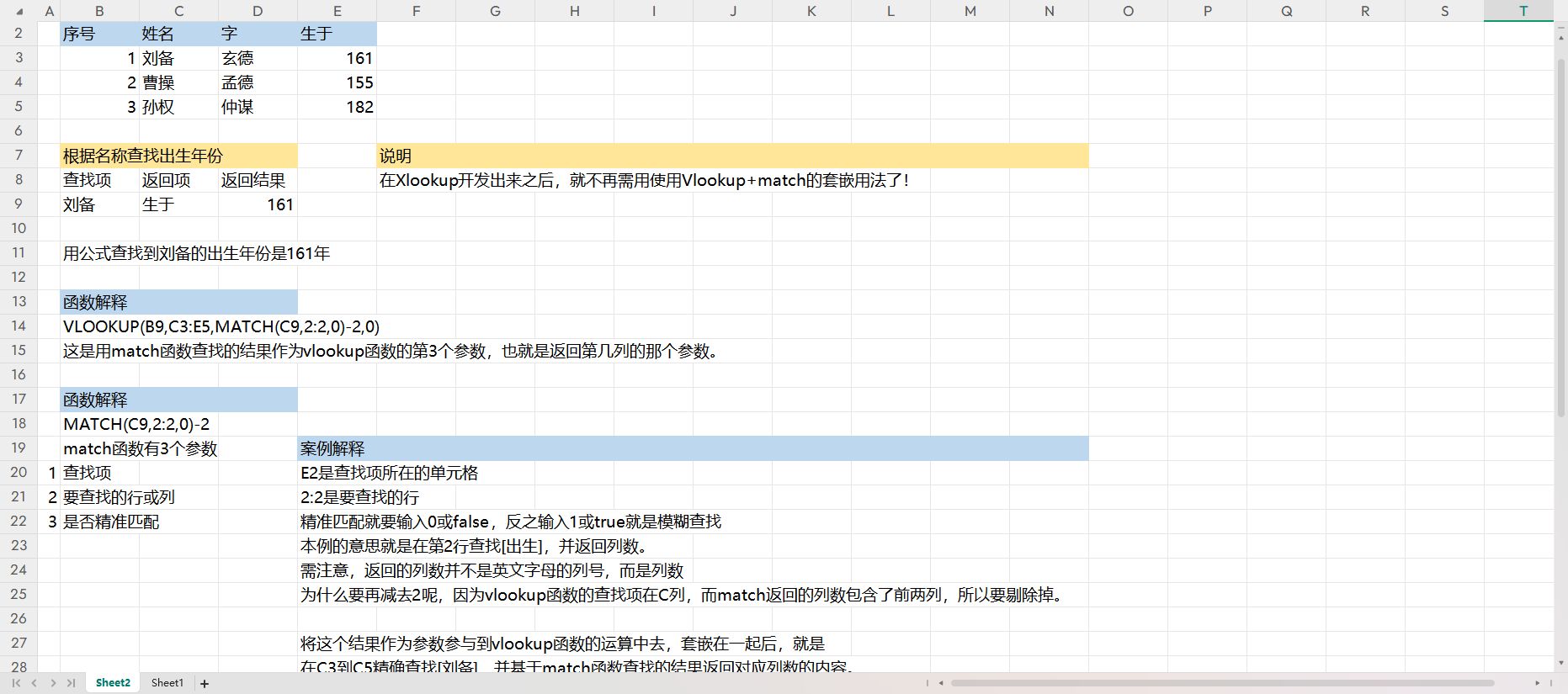The image size is (1568, 694).
Task: Click the vertical scrollbar thumb
Action: coord(1561,236)
